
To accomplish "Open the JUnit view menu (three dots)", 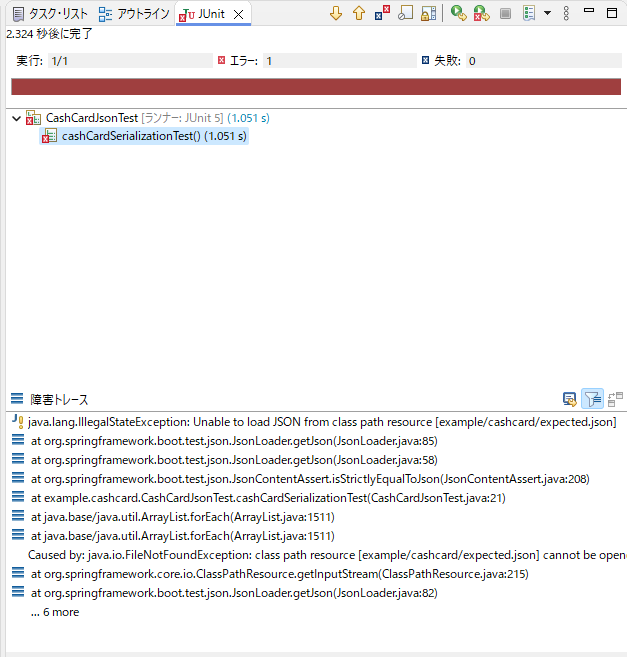I will 566,13.
